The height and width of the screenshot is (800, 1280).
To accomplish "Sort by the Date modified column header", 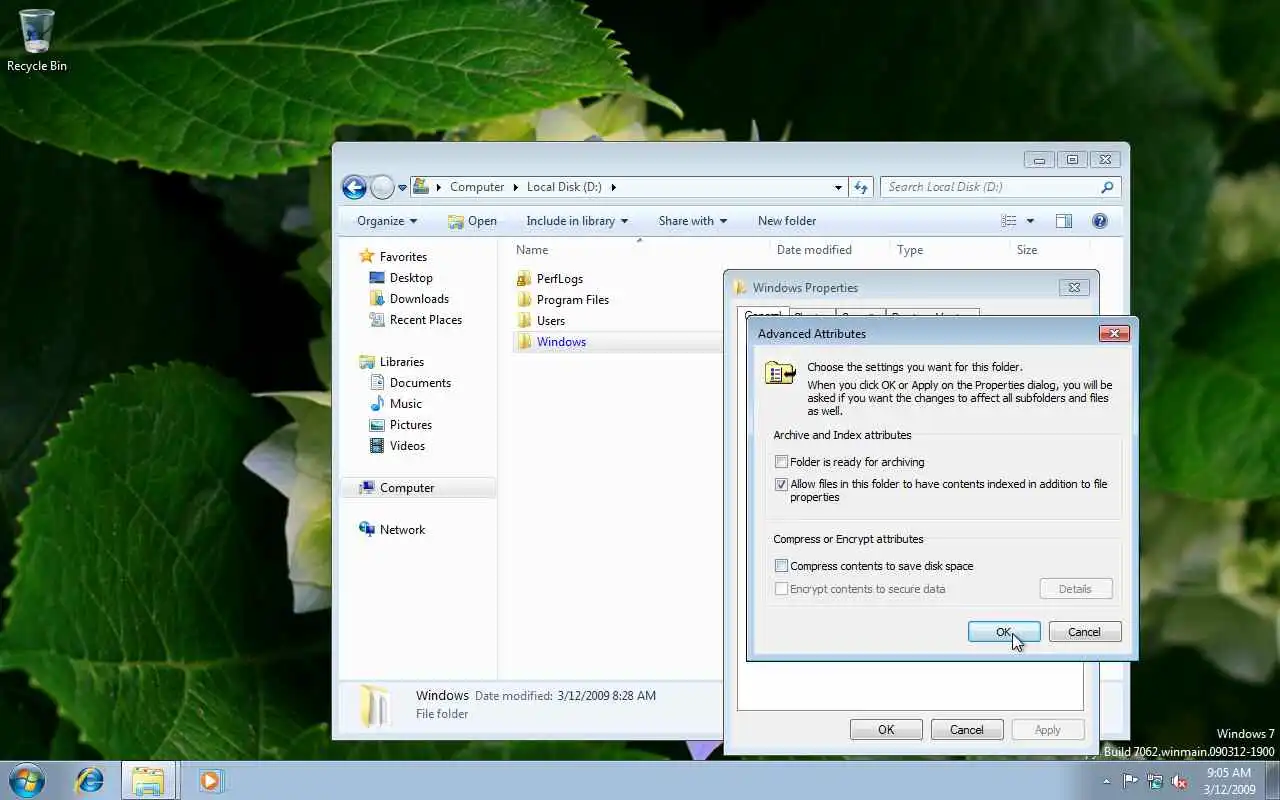I will pyautogui.click(x=830, y=250).
